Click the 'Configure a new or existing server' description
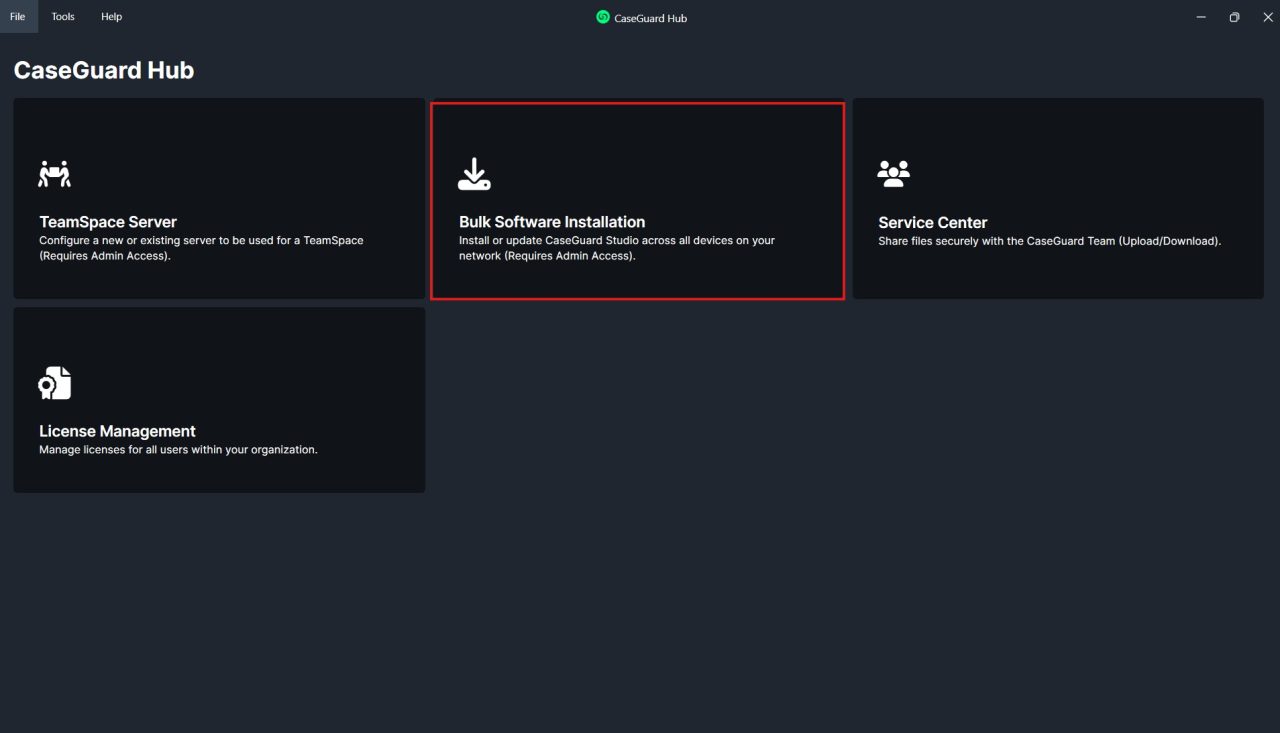This screenshot has height=733, width=1280. point(201,248)
